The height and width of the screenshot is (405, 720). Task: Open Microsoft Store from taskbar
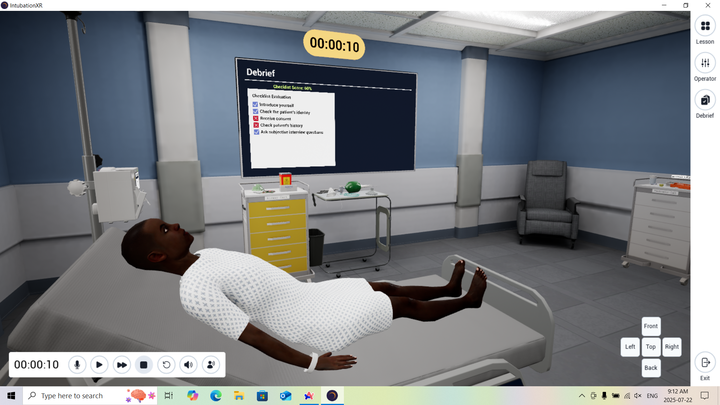(x=262, y=395)
